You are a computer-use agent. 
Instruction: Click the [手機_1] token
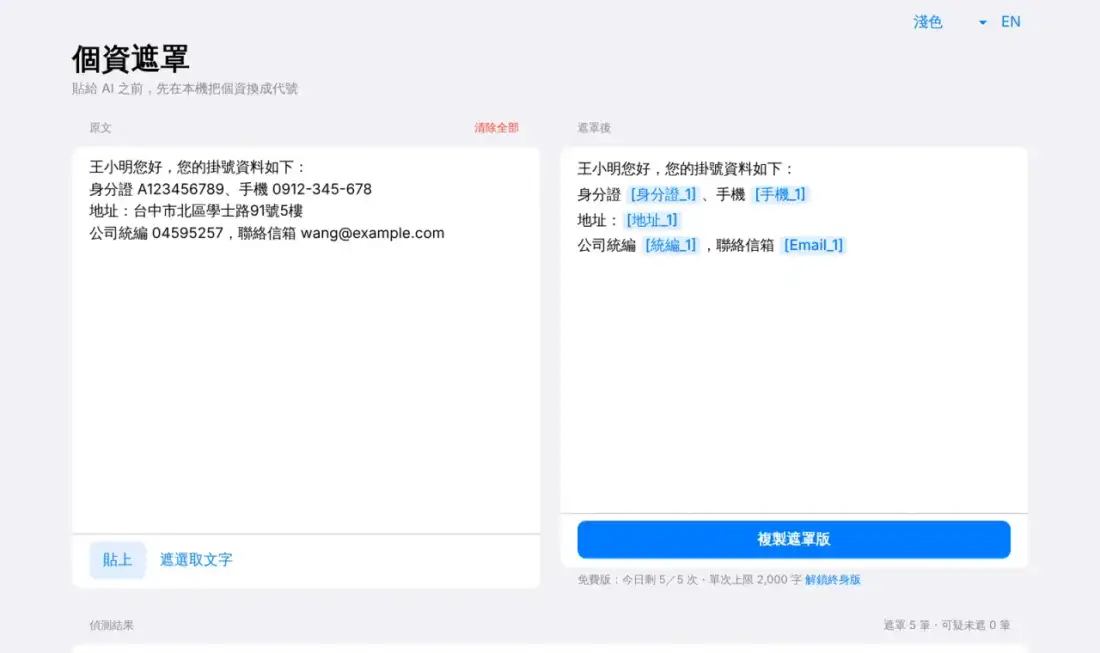click(780, 194)
